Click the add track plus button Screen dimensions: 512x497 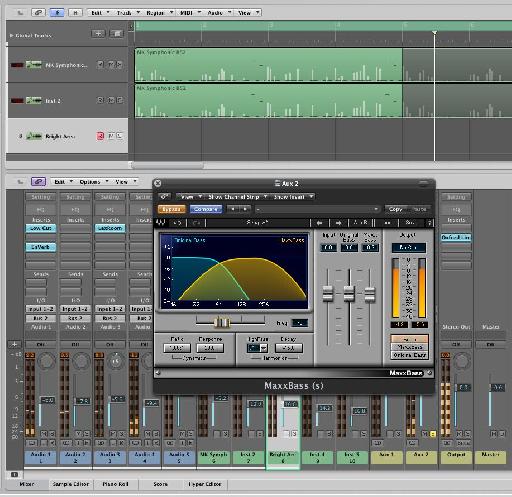point(98,34)
